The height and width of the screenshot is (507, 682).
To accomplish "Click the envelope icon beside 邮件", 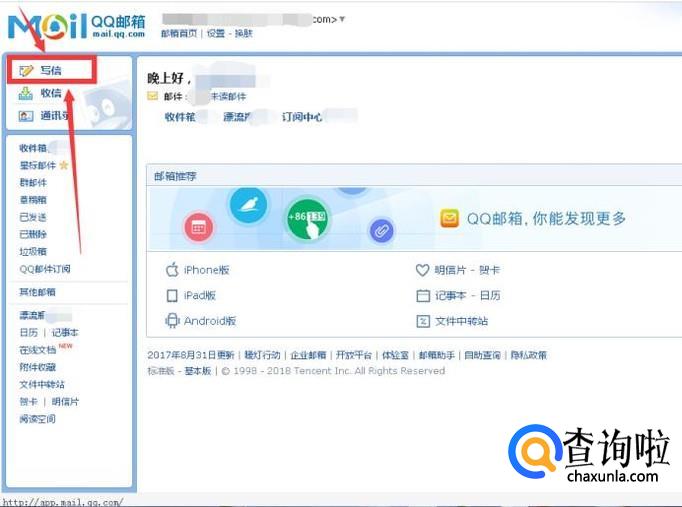I will coord(153,96).
